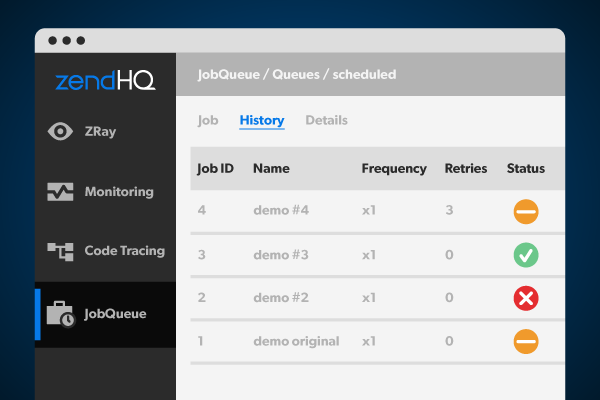Screen dimensions: 600x400
Task: Click the Code Tracing hierarchy icon
Action: [60, 251]
